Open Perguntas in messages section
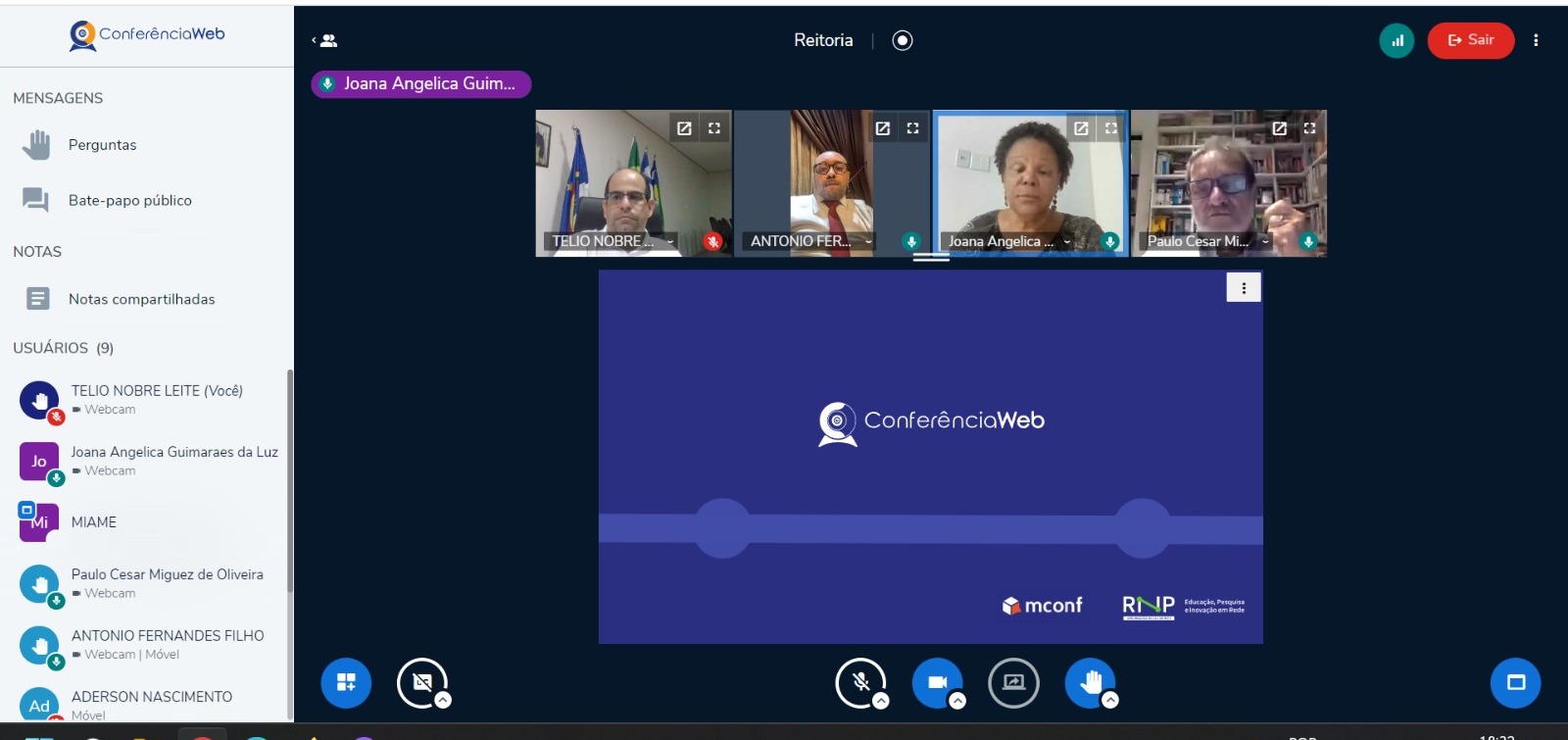Screen dimensions: 1568x740 pyautogui.click(x=102, y=145)
